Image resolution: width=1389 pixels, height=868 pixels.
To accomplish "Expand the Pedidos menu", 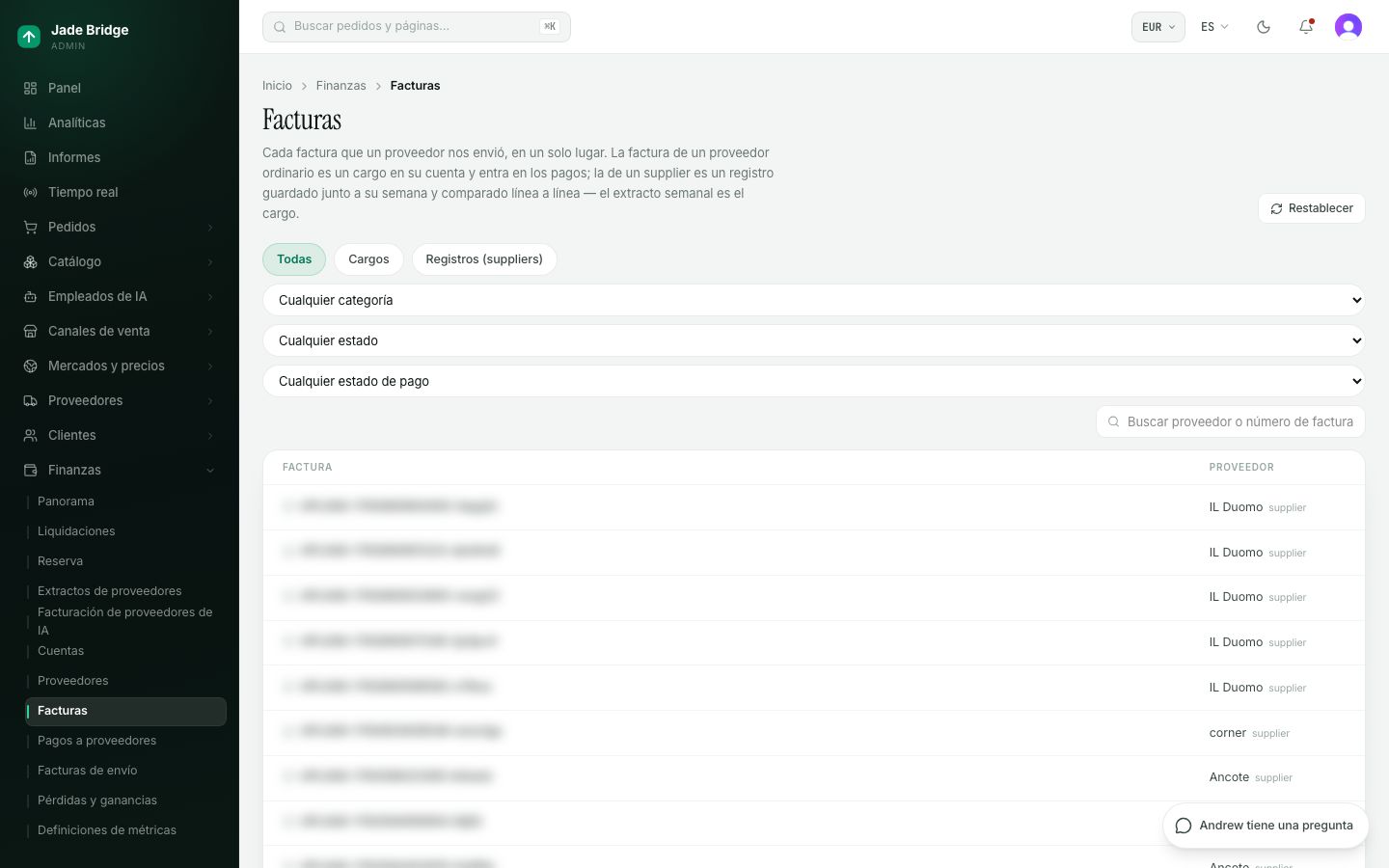I will (120, 227).
